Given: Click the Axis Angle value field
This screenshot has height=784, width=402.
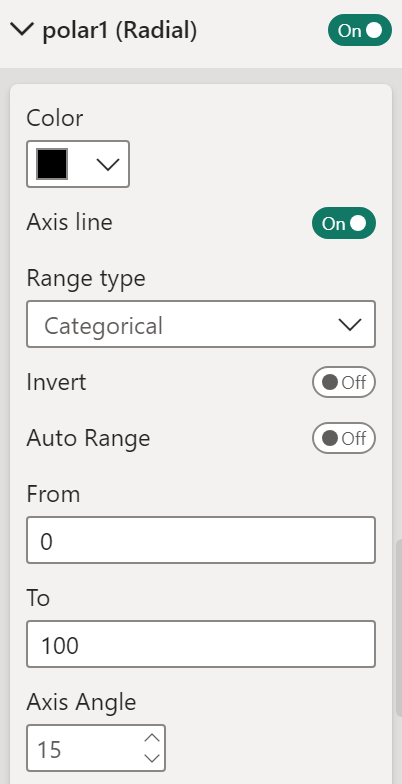Looking at the screenshot, I should (85, 748).
